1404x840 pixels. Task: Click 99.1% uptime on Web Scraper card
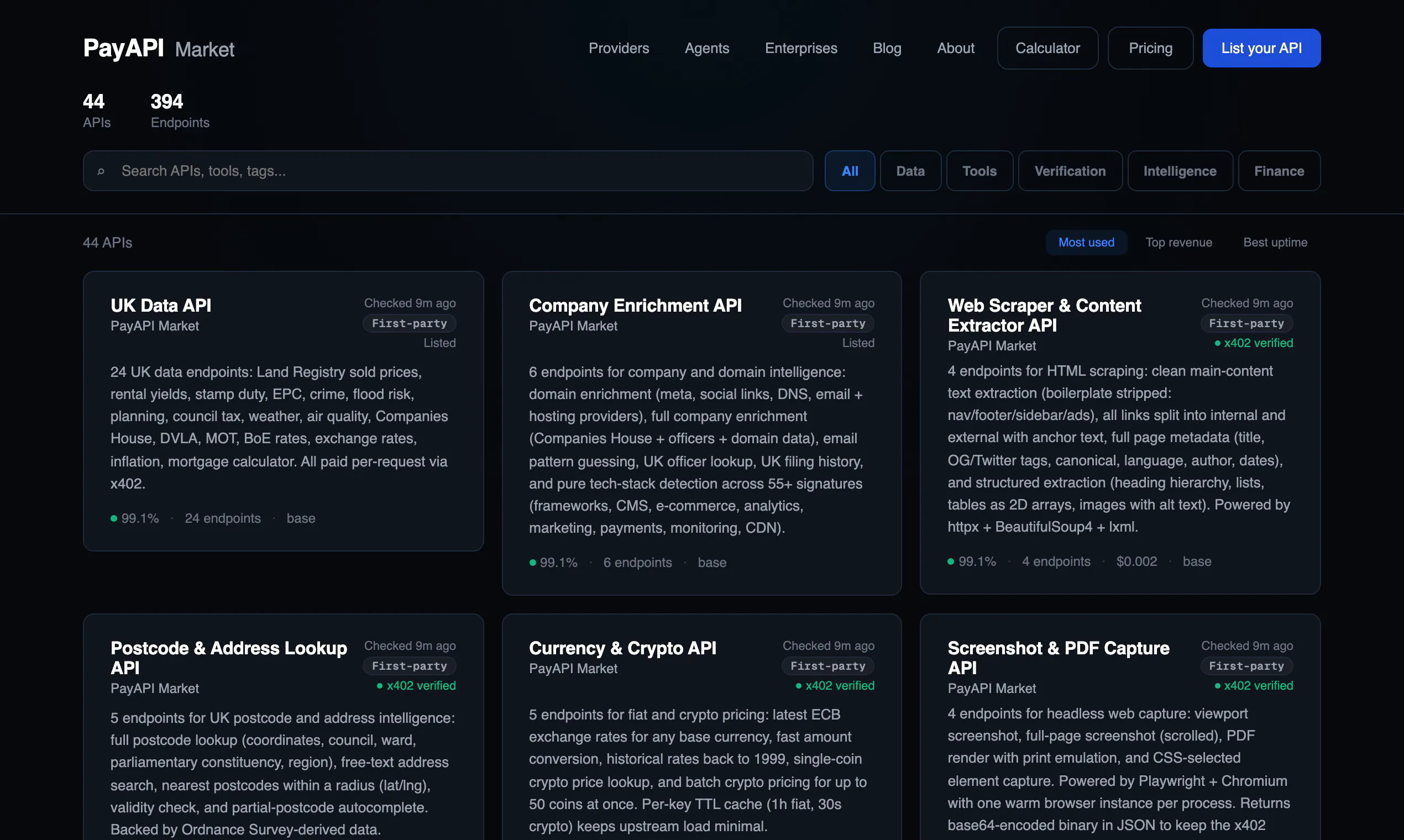(x=972, y=561)
